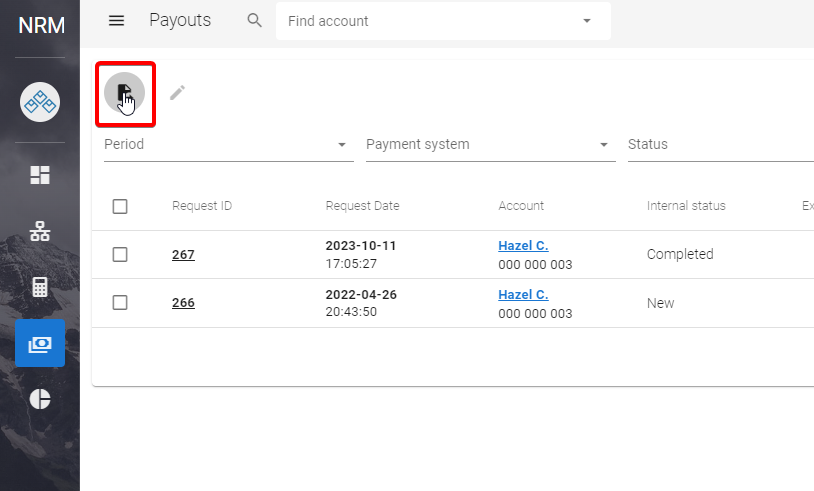
Task: Click the export file icon button
Action: click(125, 93)
